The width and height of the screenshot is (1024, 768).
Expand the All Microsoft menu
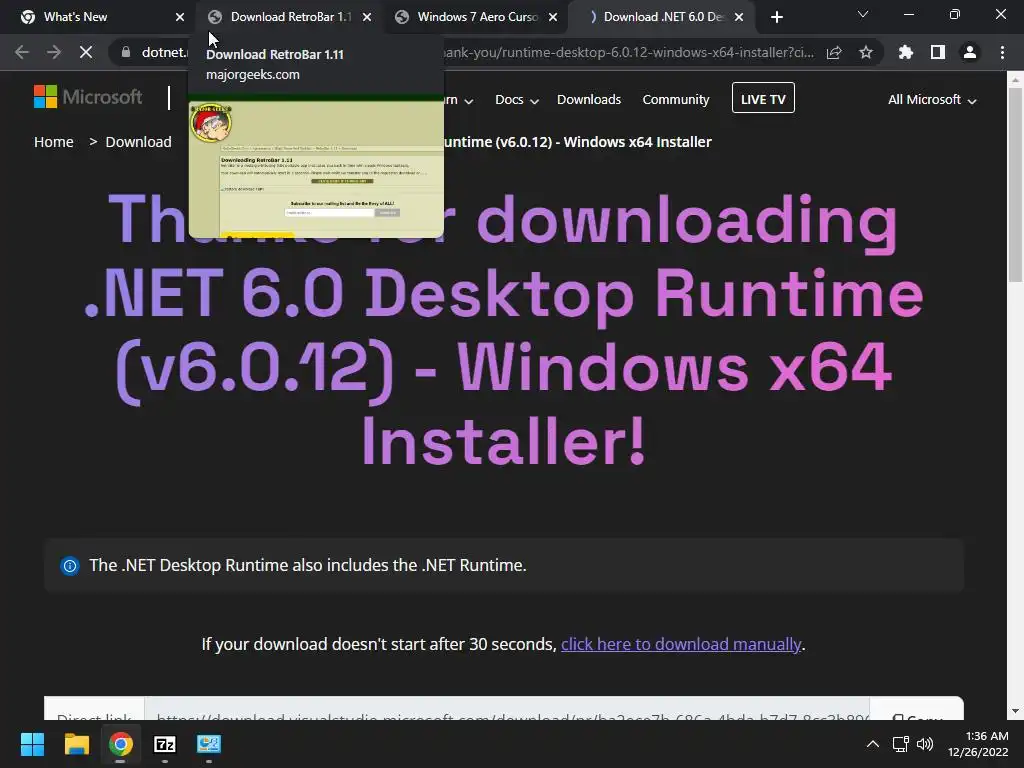932,100
